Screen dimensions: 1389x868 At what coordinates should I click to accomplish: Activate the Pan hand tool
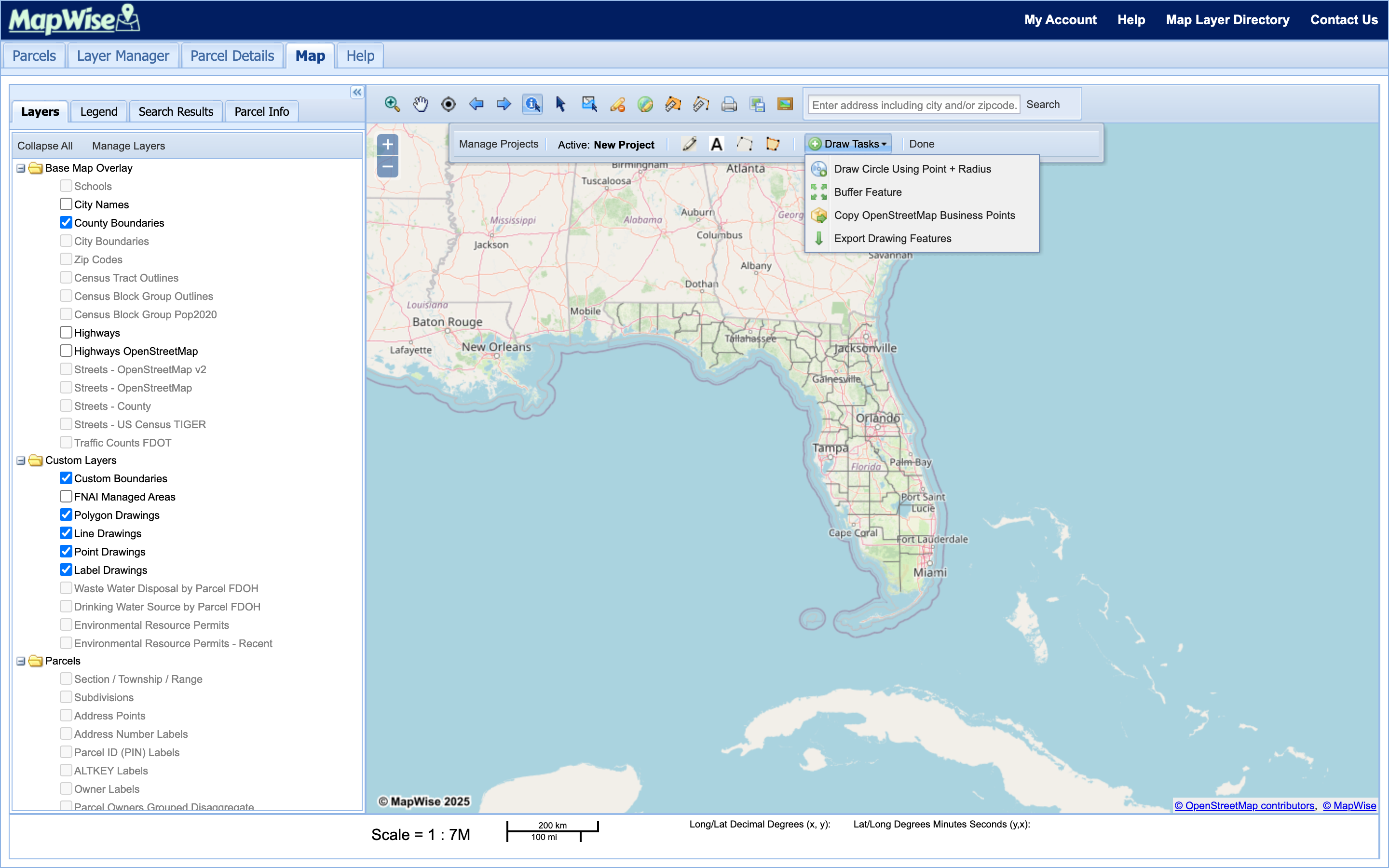[x=421, y=104]
